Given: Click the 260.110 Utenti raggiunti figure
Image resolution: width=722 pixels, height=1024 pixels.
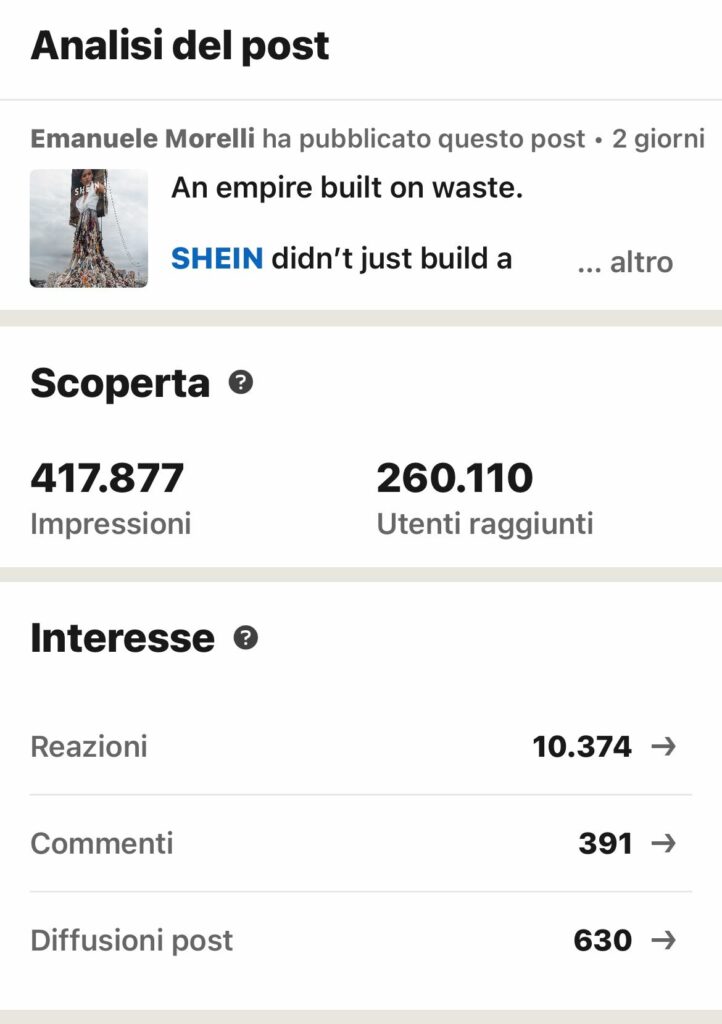Looking at the screenshot, I should (455, 478).
